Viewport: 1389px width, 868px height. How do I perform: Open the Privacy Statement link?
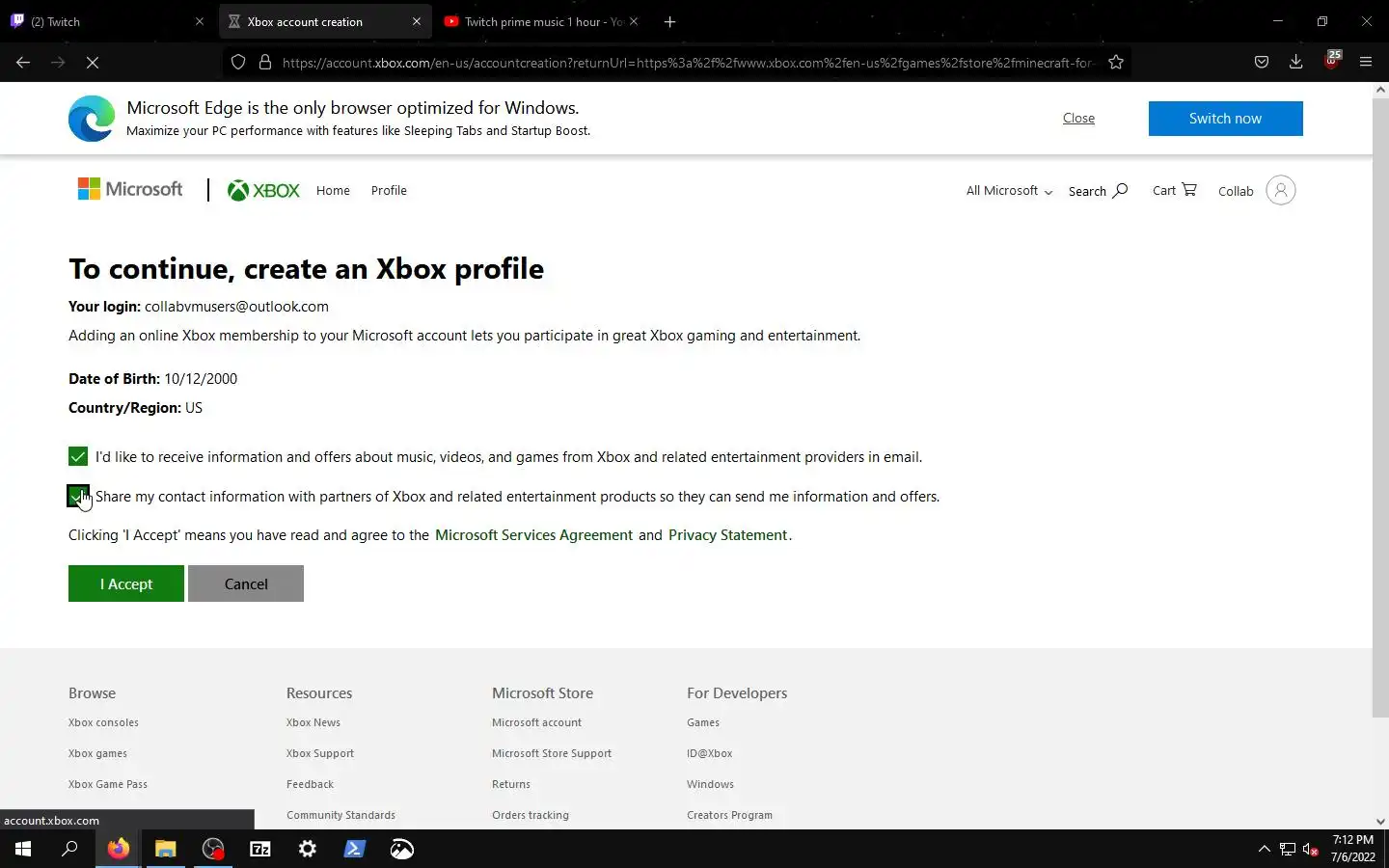728,535
